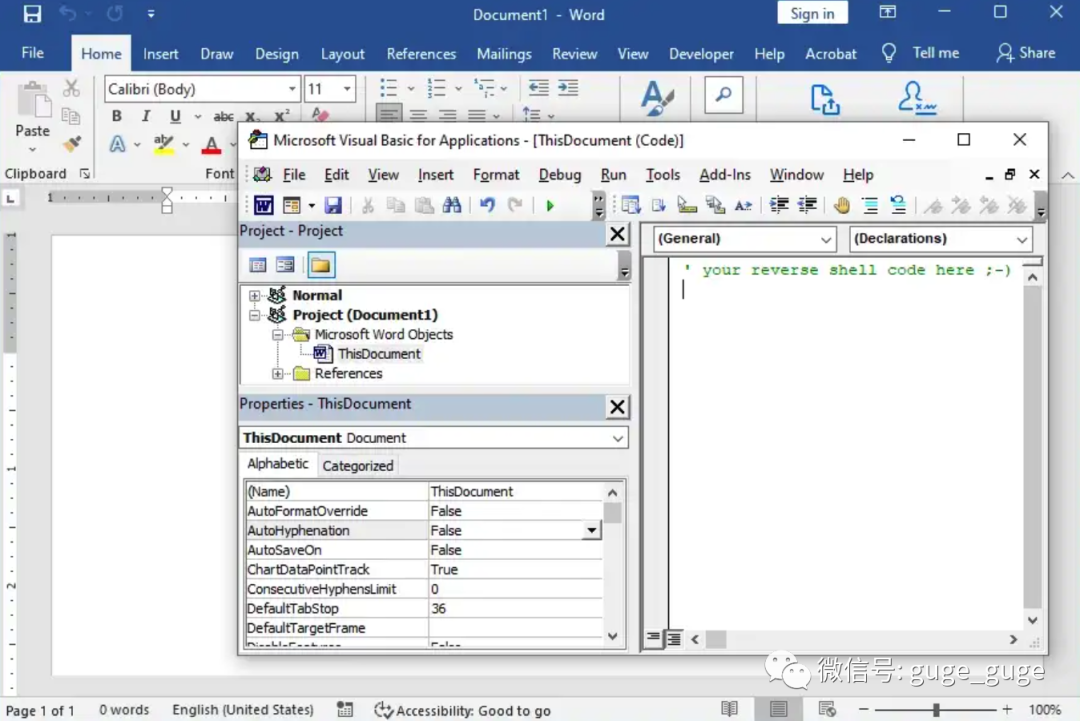Viewport: 1080px width, 721px height.
Task: Undo last action in VBA editor
Action: pyautogui.click(x=487, y=205)
